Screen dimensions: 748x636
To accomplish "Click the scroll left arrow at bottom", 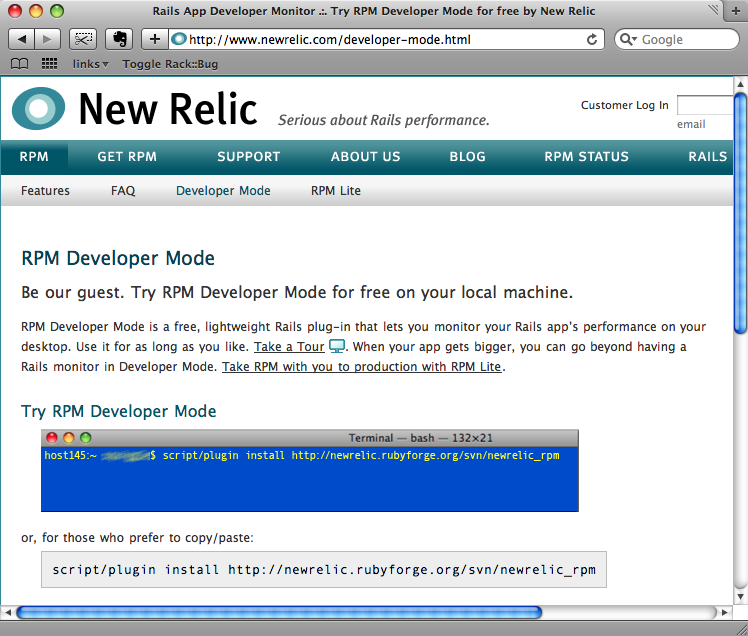I will 8,612.
